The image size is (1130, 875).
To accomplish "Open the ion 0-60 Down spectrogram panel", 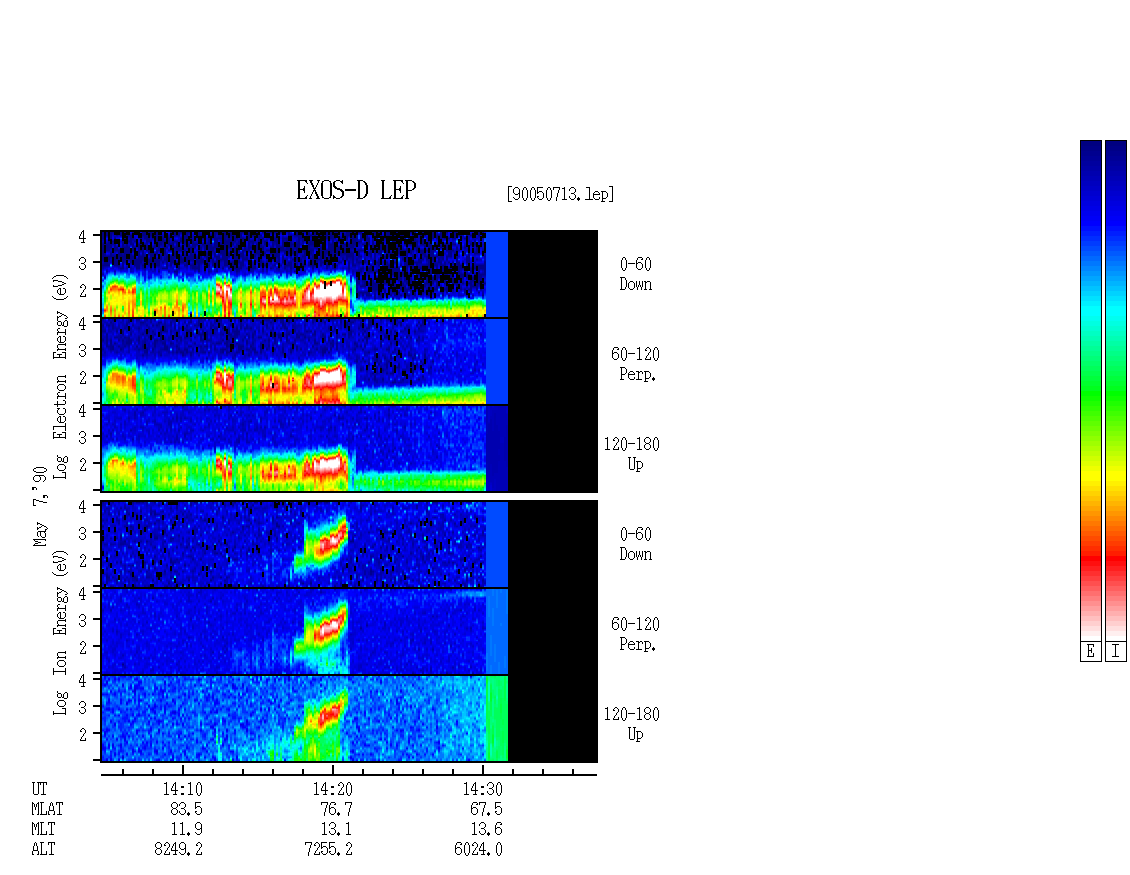I will (x=349, y=544).
